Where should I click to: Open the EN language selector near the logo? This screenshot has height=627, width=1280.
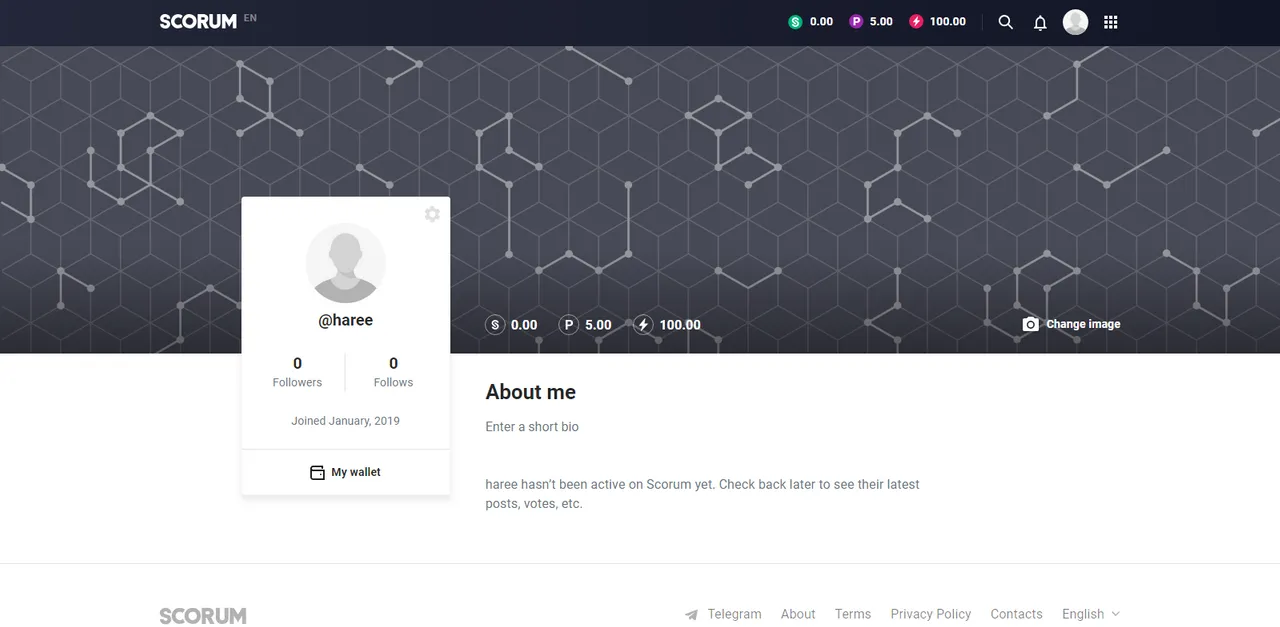[x=250, y=18]
